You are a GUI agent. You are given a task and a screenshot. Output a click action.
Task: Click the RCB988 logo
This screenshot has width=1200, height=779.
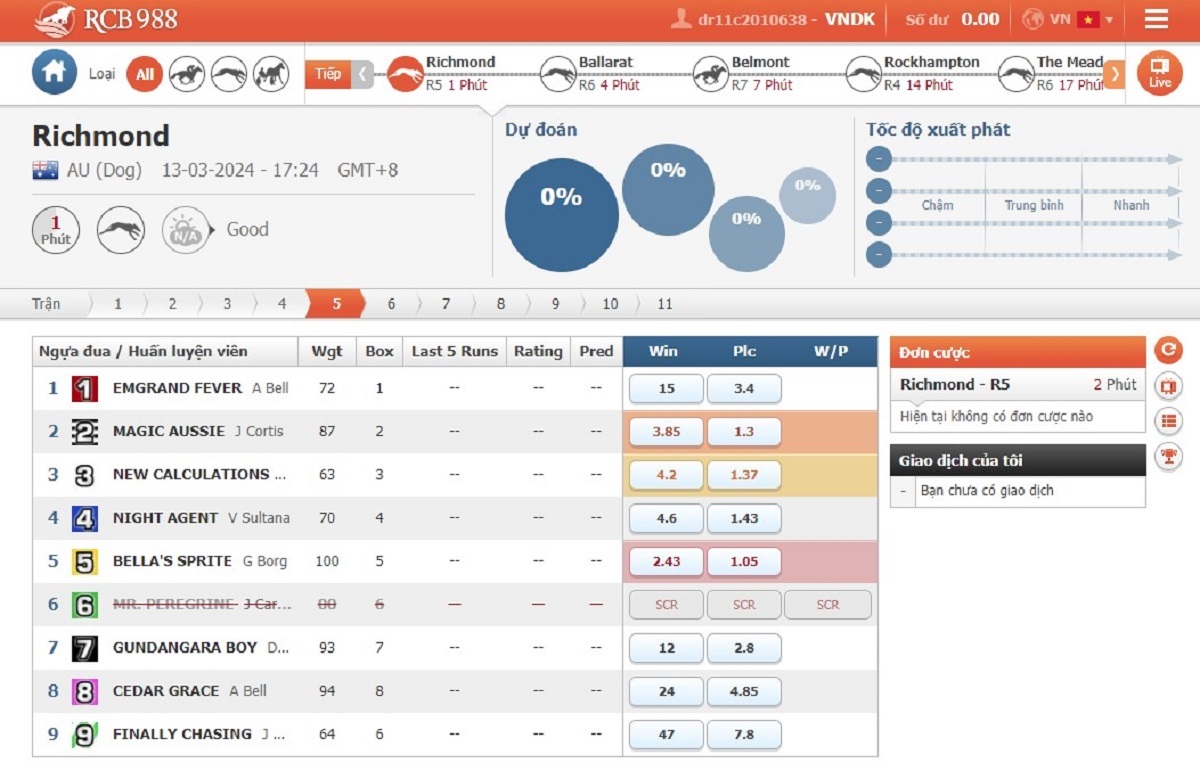coord(105,19)
